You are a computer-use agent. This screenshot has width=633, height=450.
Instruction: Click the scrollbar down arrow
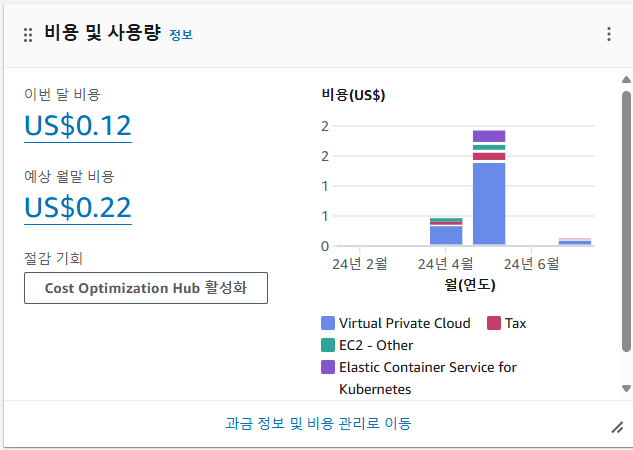[626, 389]
